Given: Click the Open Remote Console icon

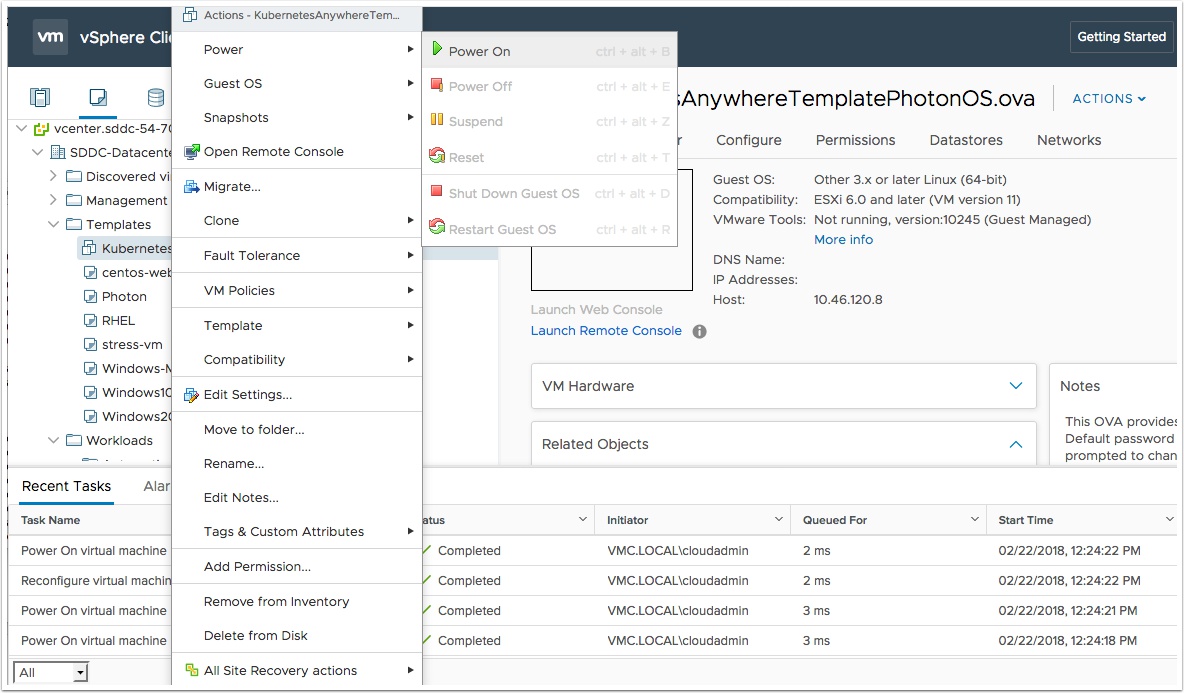Looking at the screenshot, I should [192, 152].
